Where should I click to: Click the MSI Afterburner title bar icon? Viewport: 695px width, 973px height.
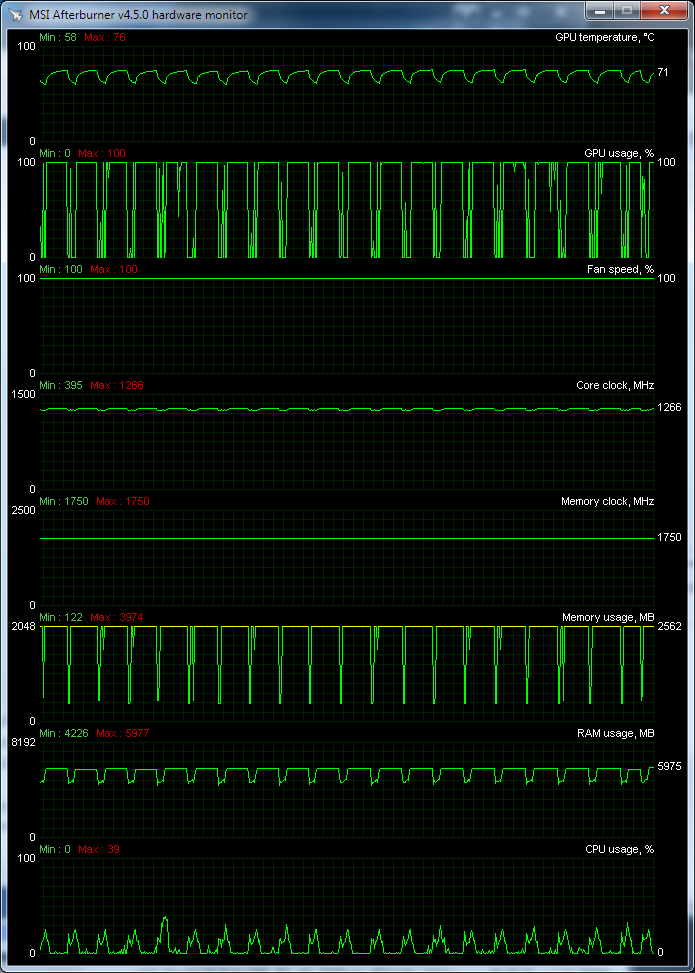pos(14,14)
